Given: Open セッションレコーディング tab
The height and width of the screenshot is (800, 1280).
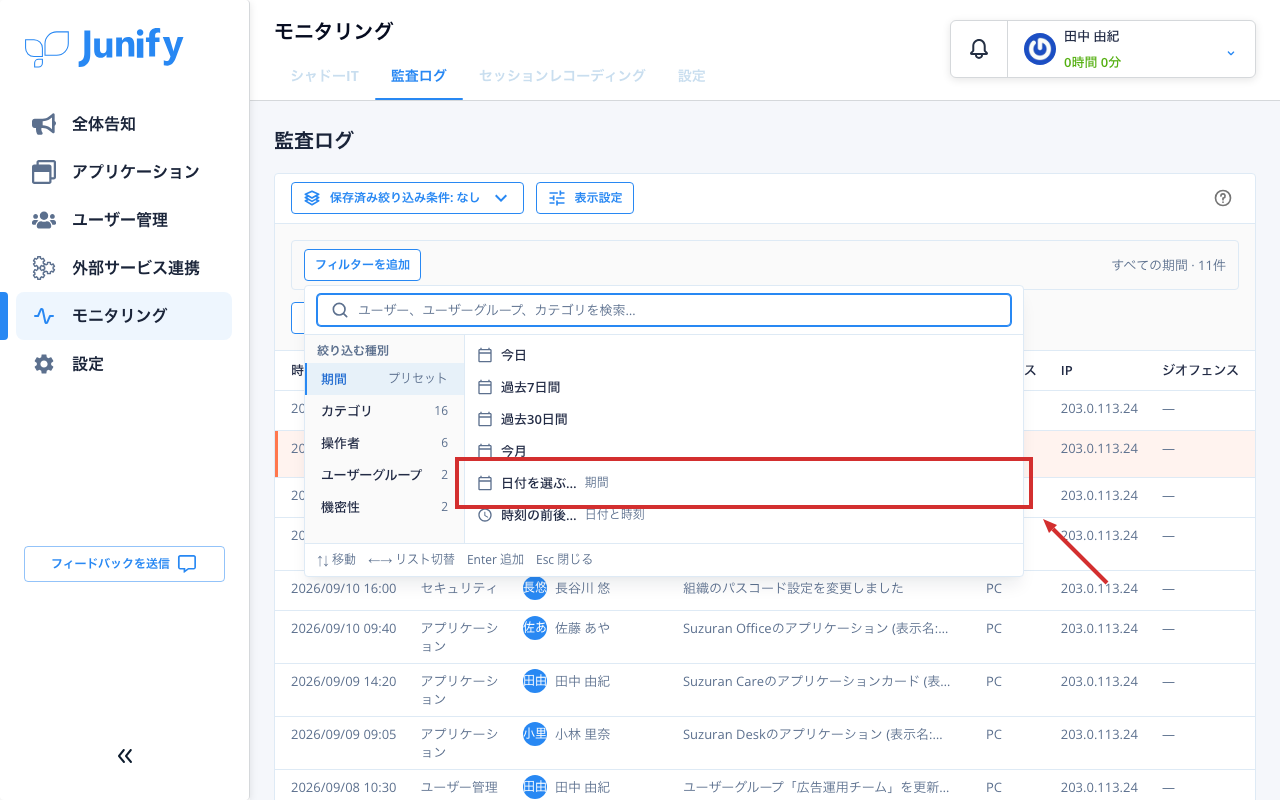Looking at the screenshot, I should [x=562, y=76].
